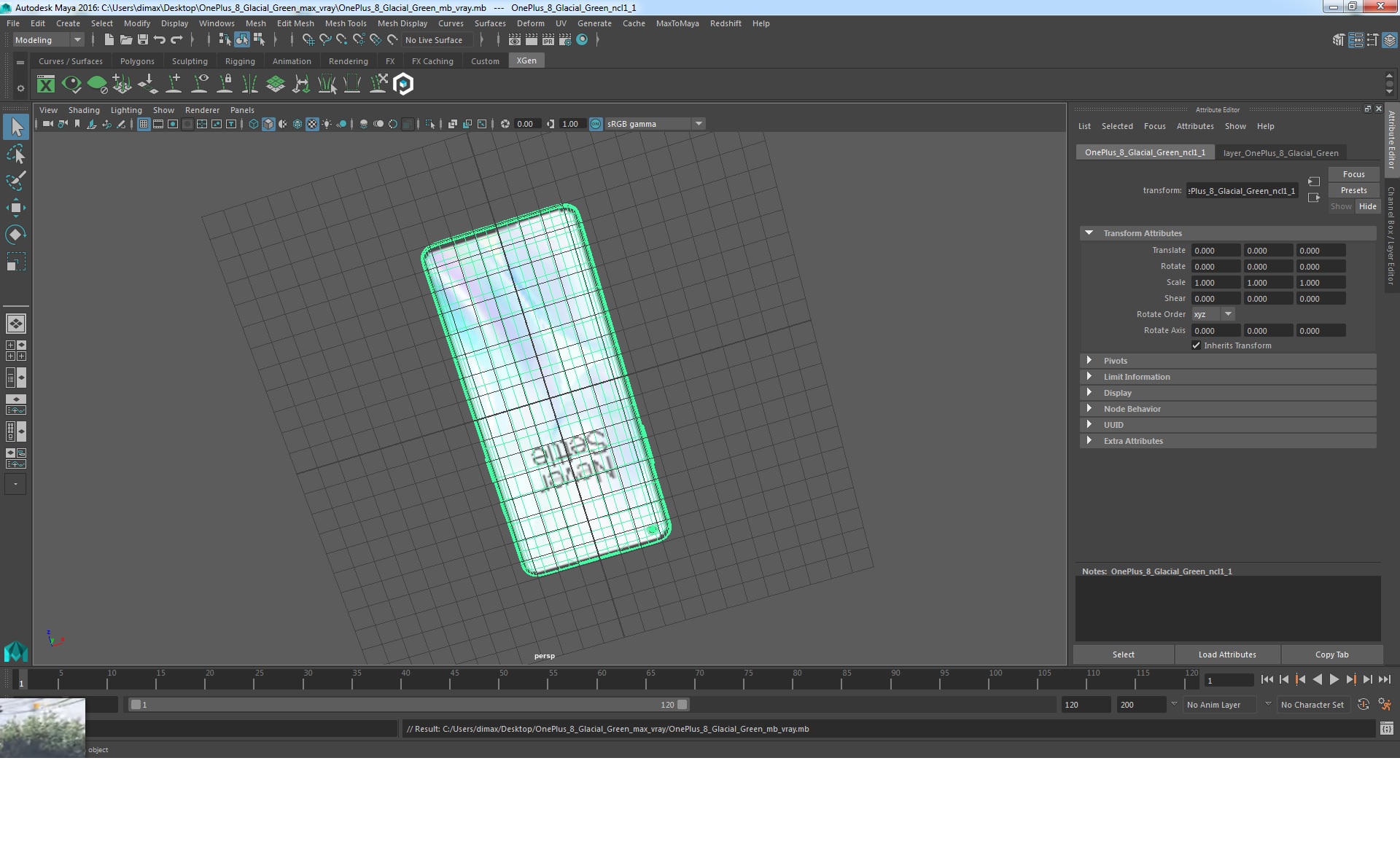Open the Modeling menu set dropdown
Screen dimensions: 1400x844
49,40
